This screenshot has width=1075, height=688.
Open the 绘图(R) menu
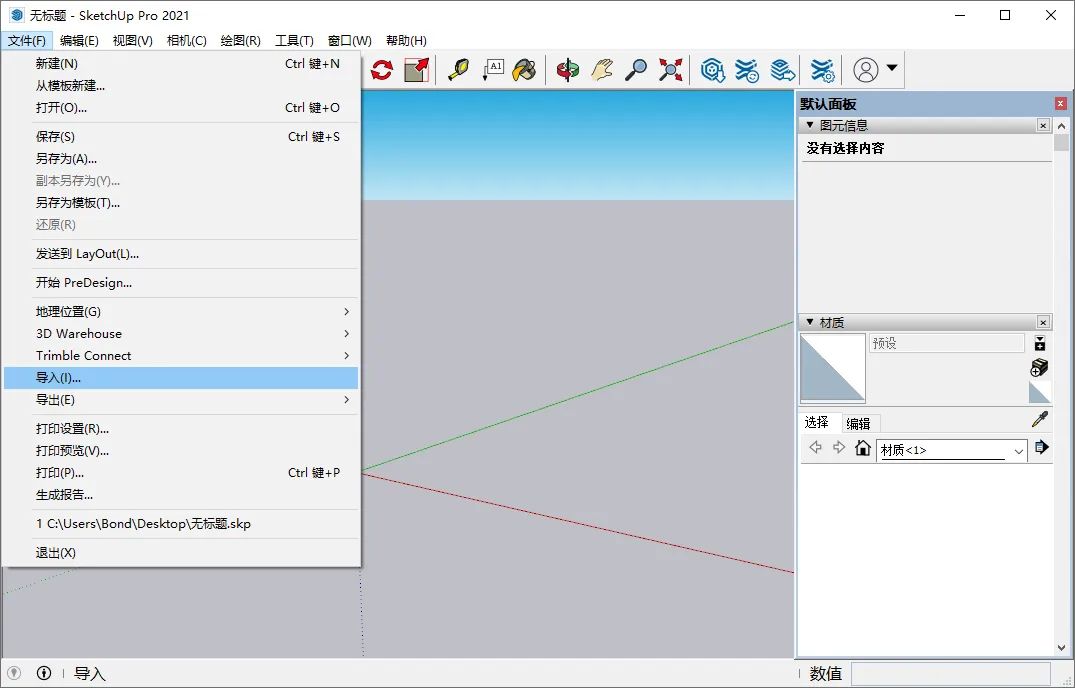coord(241,40)
